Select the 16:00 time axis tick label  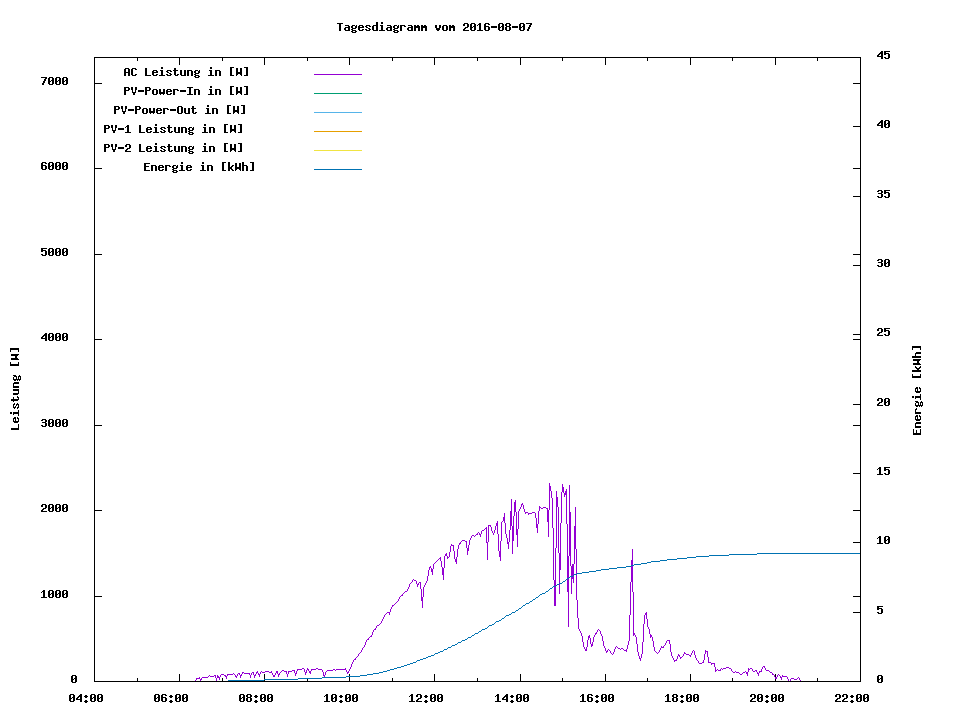(597, 698)
